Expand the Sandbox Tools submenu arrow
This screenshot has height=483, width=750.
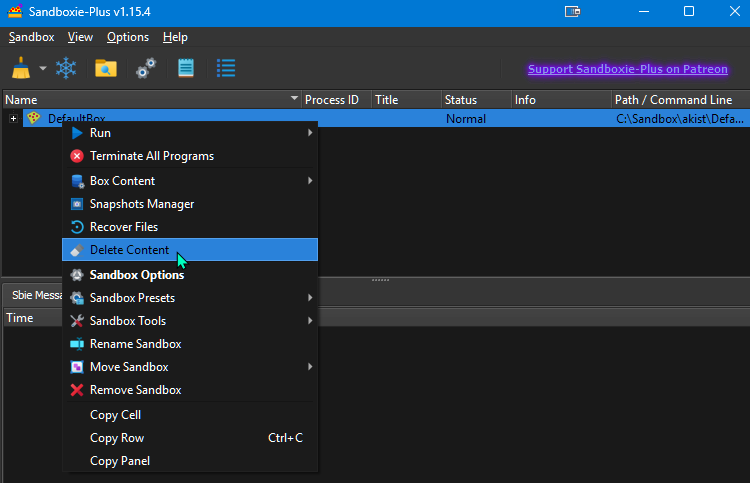310,320
